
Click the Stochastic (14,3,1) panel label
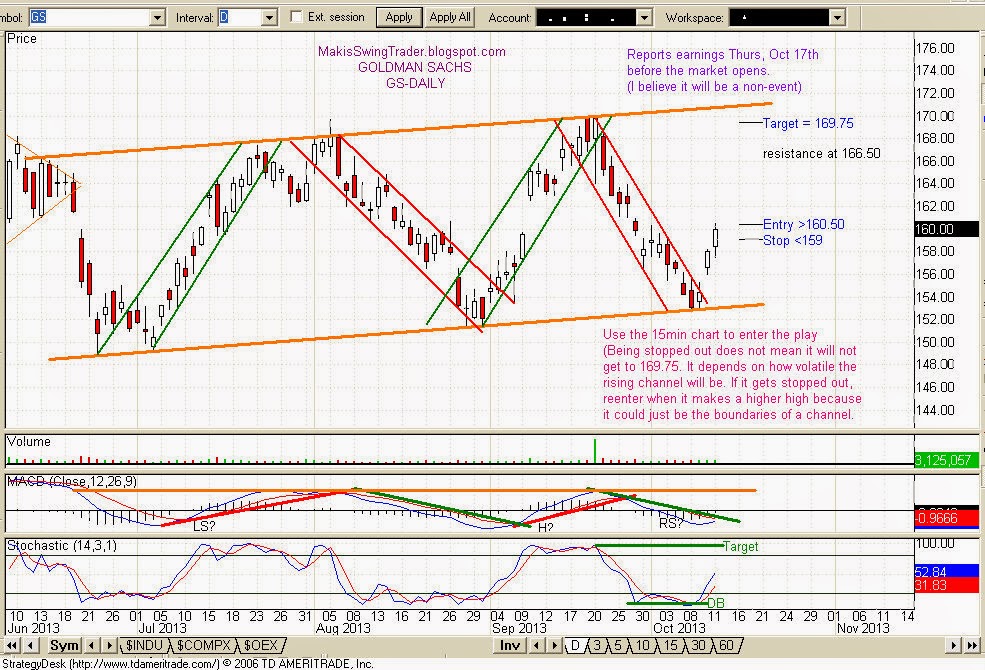coord(62,546)
